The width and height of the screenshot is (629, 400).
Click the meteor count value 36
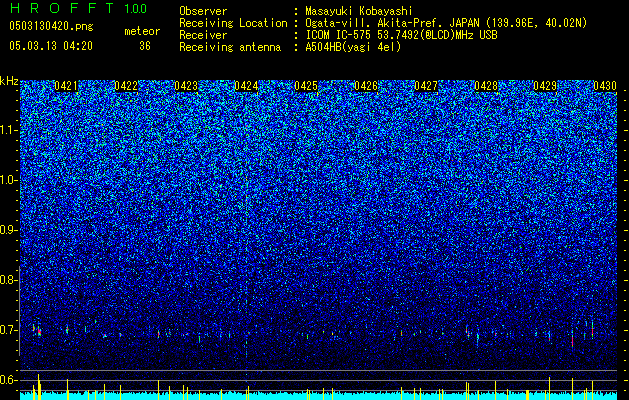145,46
